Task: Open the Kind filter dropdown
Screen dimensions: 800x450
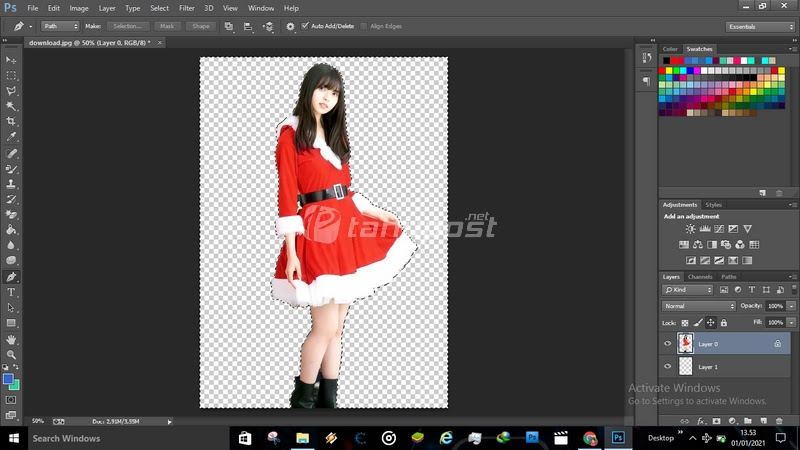Action: (x=687, y=290)
